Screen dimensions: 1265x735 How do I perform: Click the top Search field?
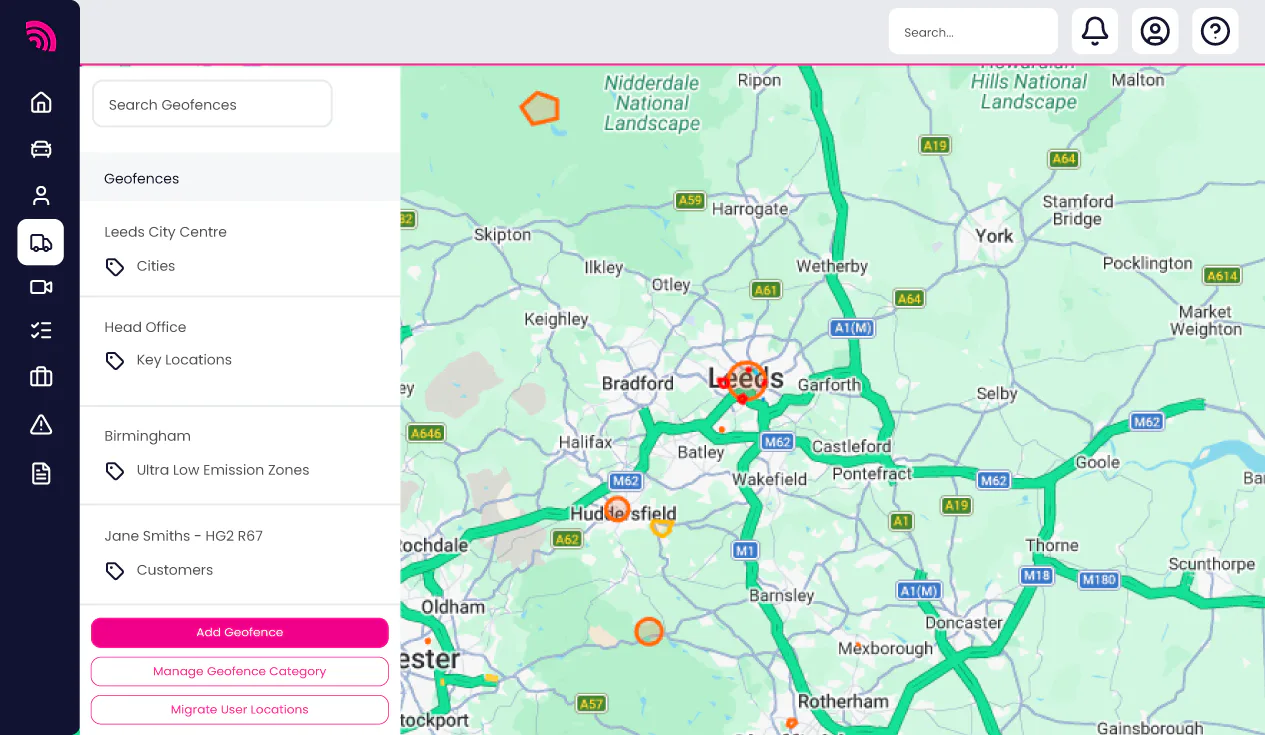click(x=973, y=31)
